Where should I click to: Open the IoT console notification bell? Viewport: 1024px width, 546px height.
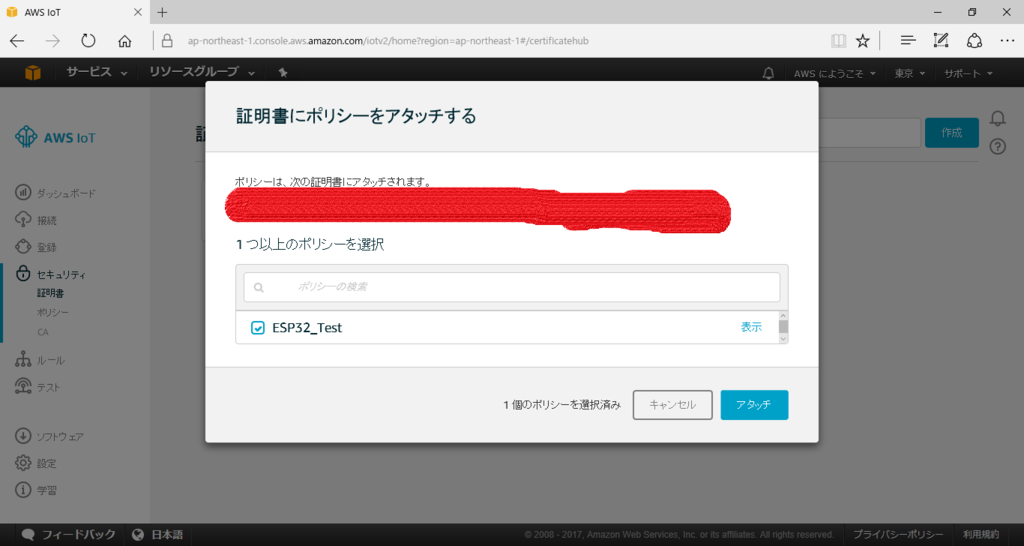[x=997, y=118]
